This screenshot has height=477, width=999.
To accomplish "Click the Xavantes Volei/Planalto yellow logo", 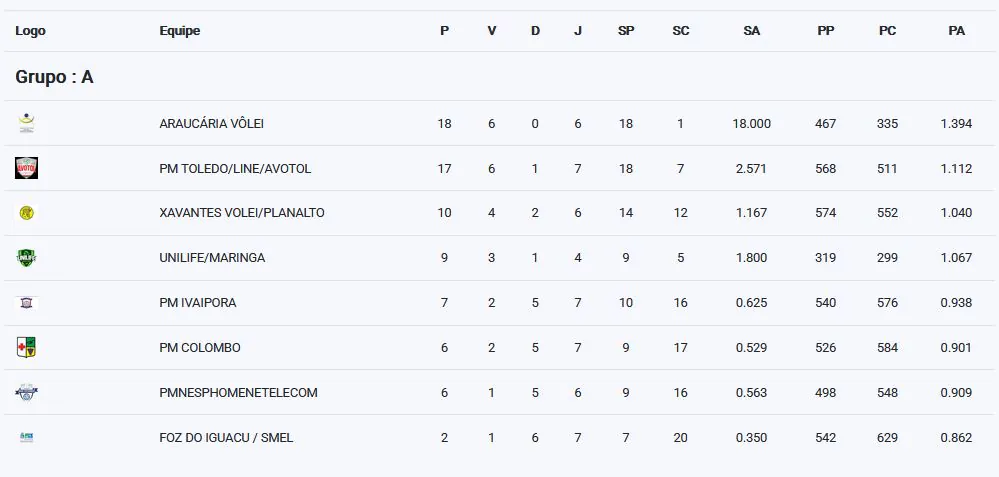I will click(26, 213).
